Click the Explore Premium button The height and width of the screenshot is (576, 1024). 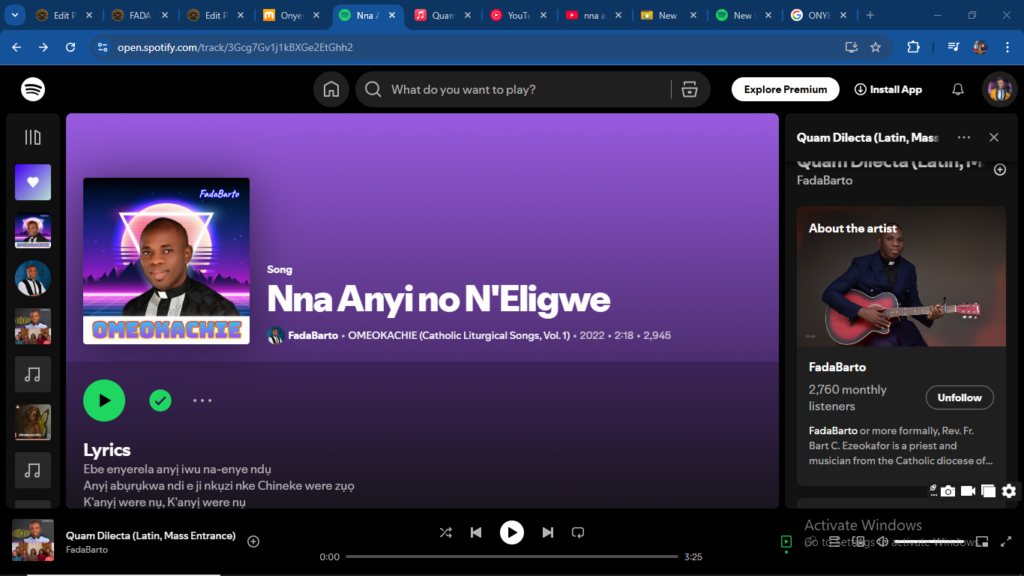(785, 89)
